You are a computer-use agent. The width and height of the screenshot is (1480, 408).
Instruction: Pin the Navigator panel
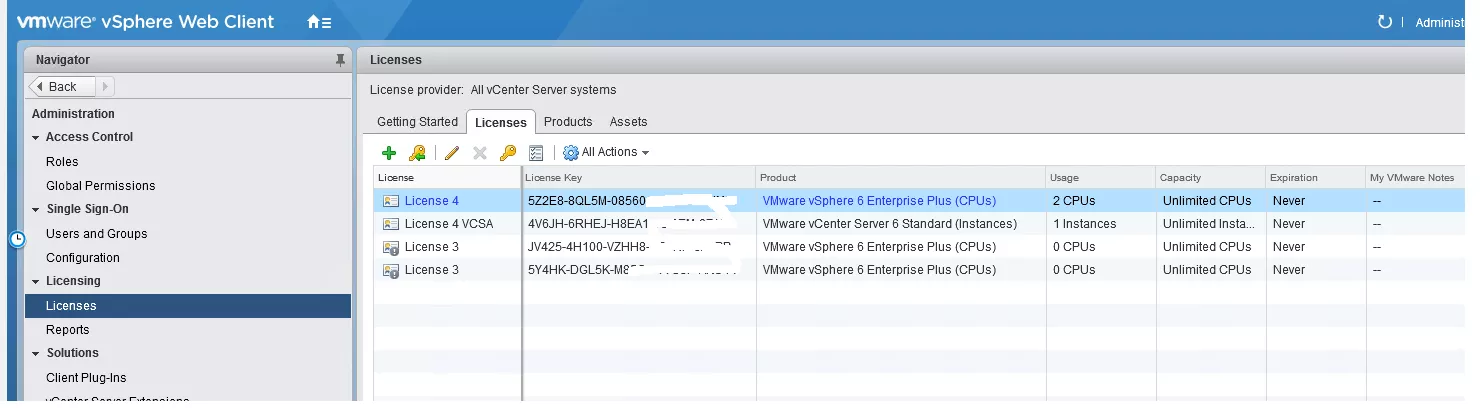pos(340,60)
